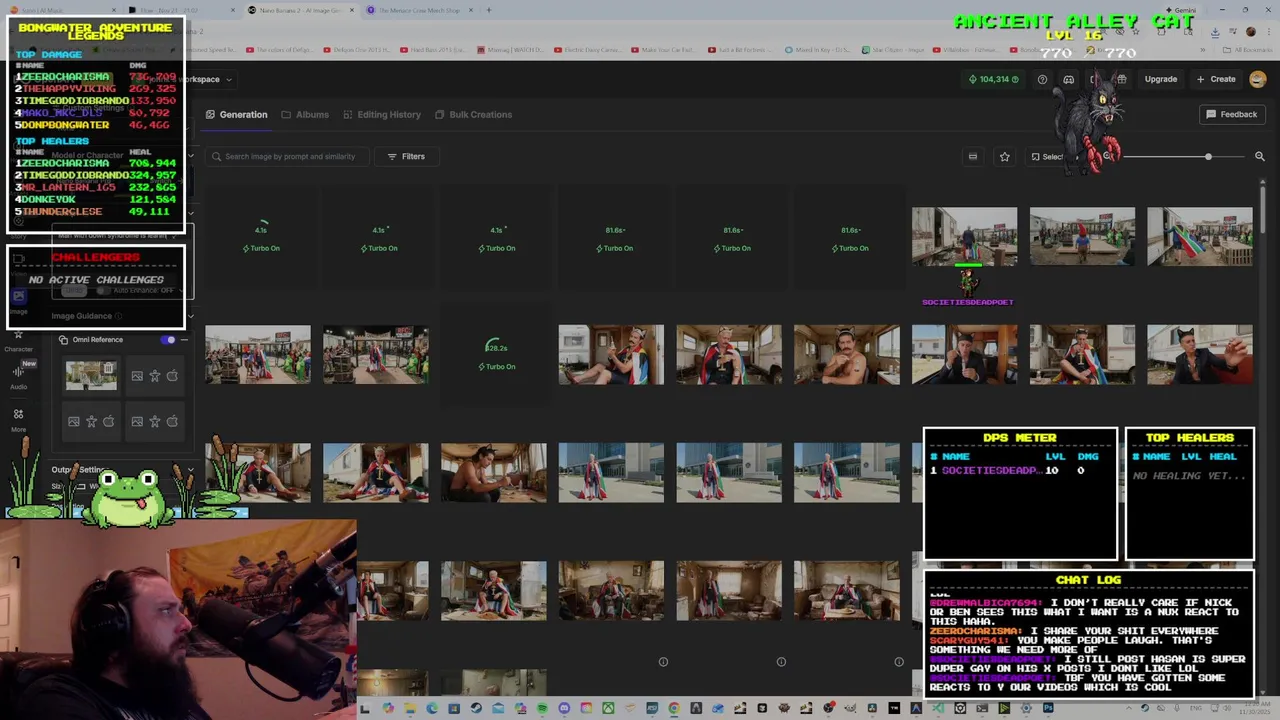This screenshot has width=1280, height=720.
Task: Open the Bulk Creations tab
Action: coord(473,114)
